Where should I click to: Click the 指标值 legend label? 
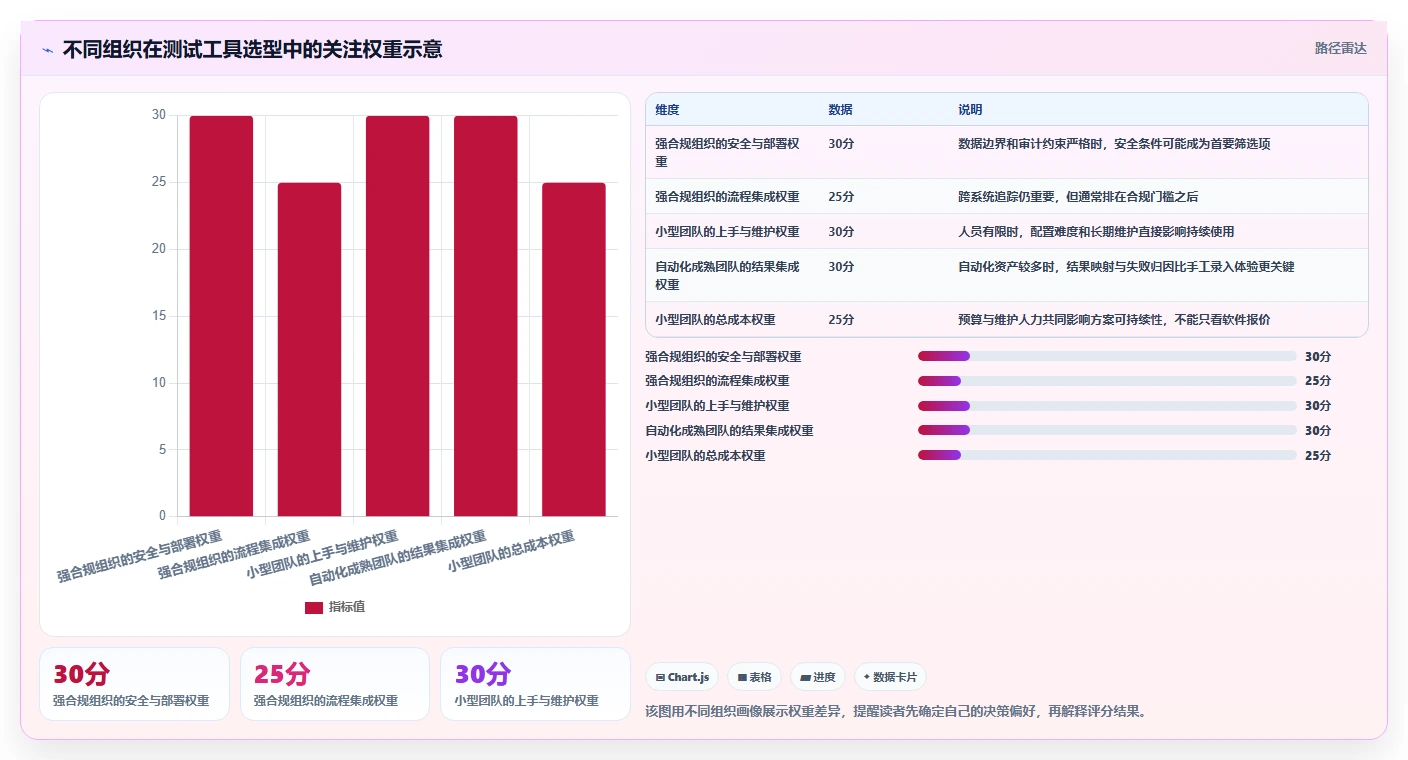(x=347, y=607)
